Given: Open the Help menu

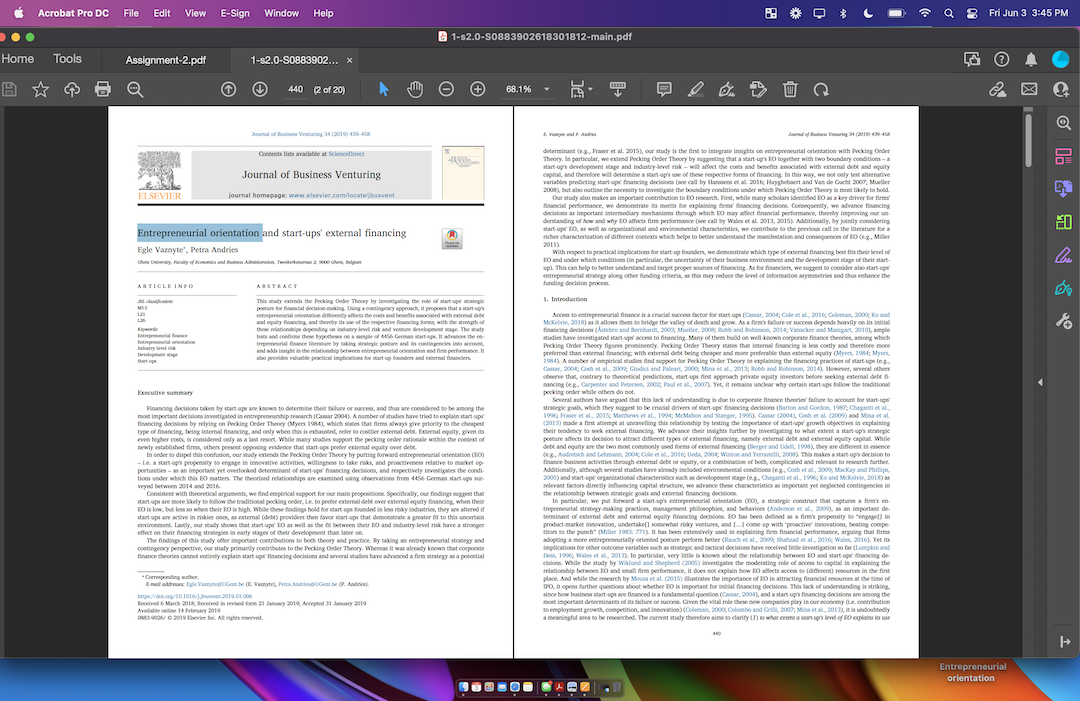Looking at the screenshot, I should (323, 13).
